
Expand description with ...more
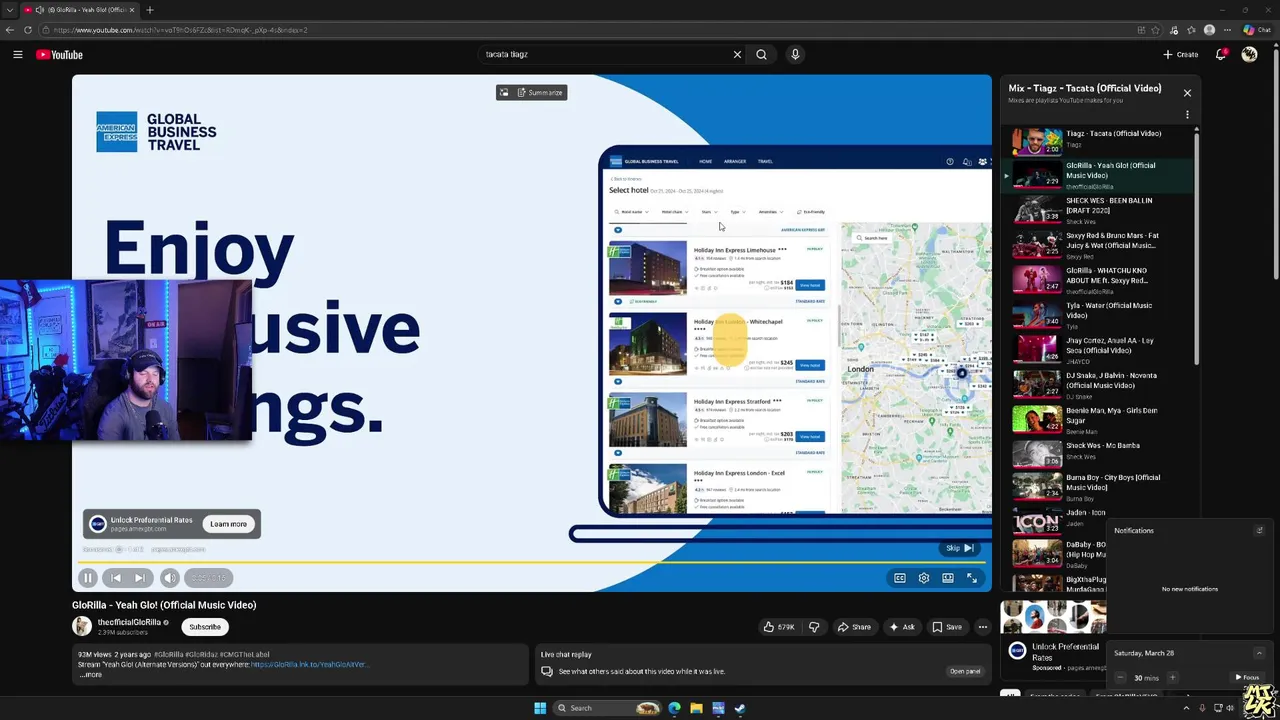pos(91,675)
